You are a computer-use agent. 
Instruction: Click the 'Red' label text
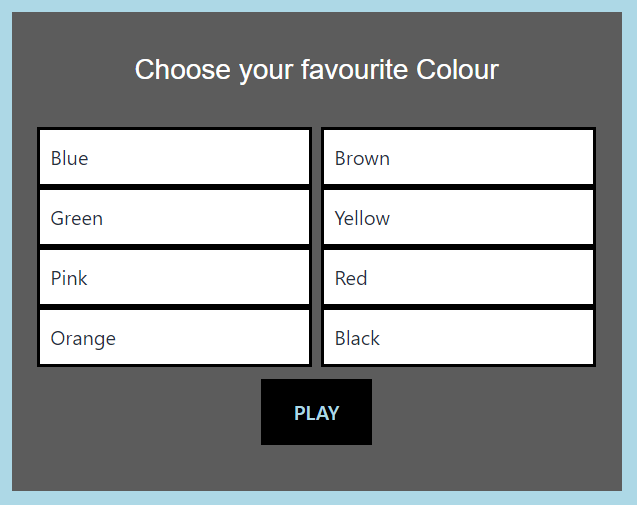(351, 278)
